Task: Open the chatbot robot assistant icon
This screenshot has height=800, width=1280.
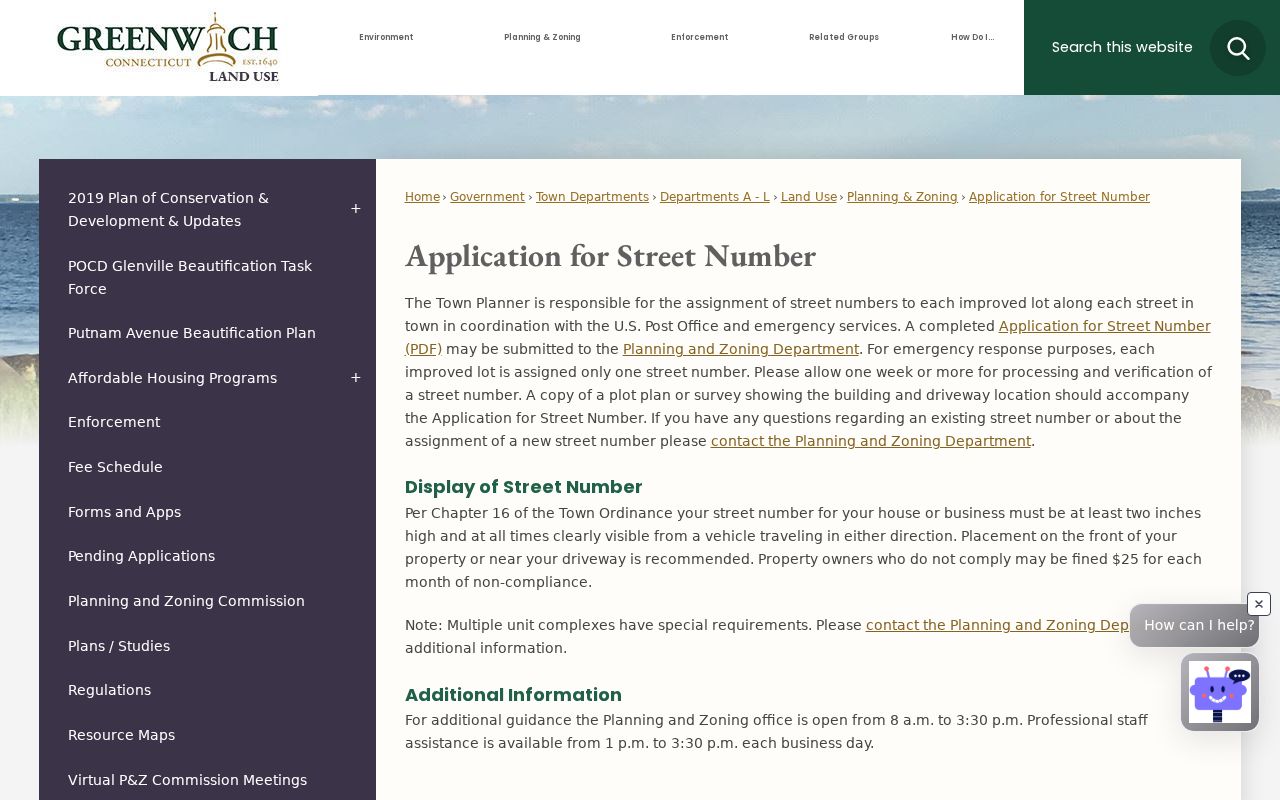Action: tap(1220, 692)
